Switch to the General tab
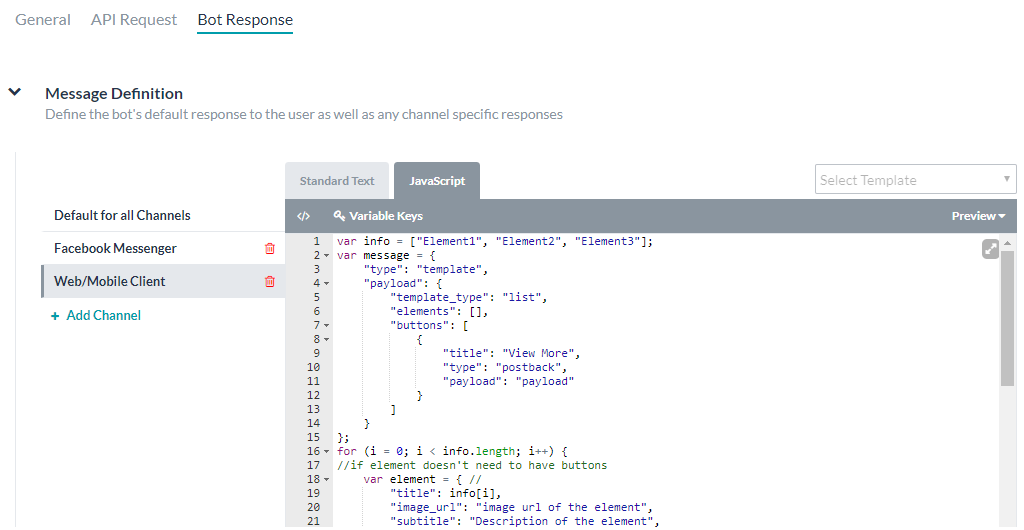1024x530 pixels. coord(43,20)
